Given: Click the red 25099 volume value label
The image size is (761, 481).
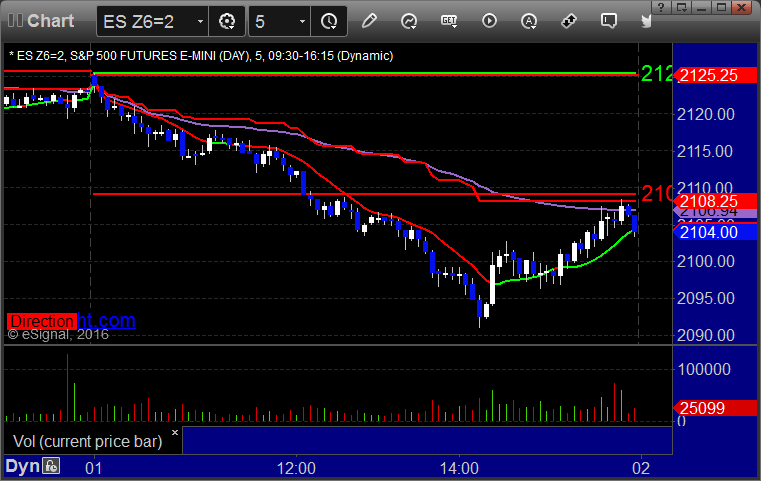Looking at the screenshot, I should pos(714,408).
